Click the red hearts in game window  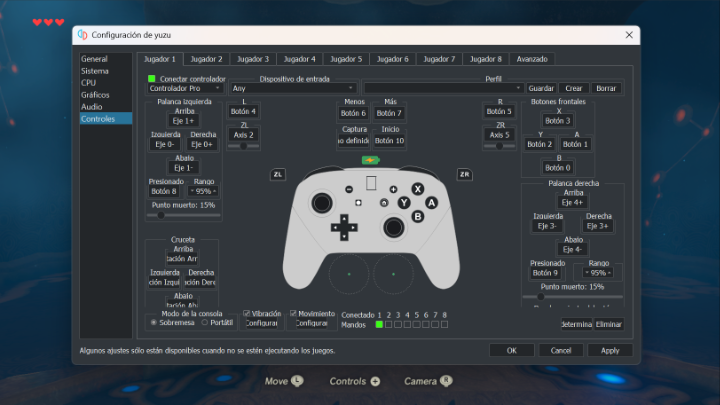[x=48, y=22]
